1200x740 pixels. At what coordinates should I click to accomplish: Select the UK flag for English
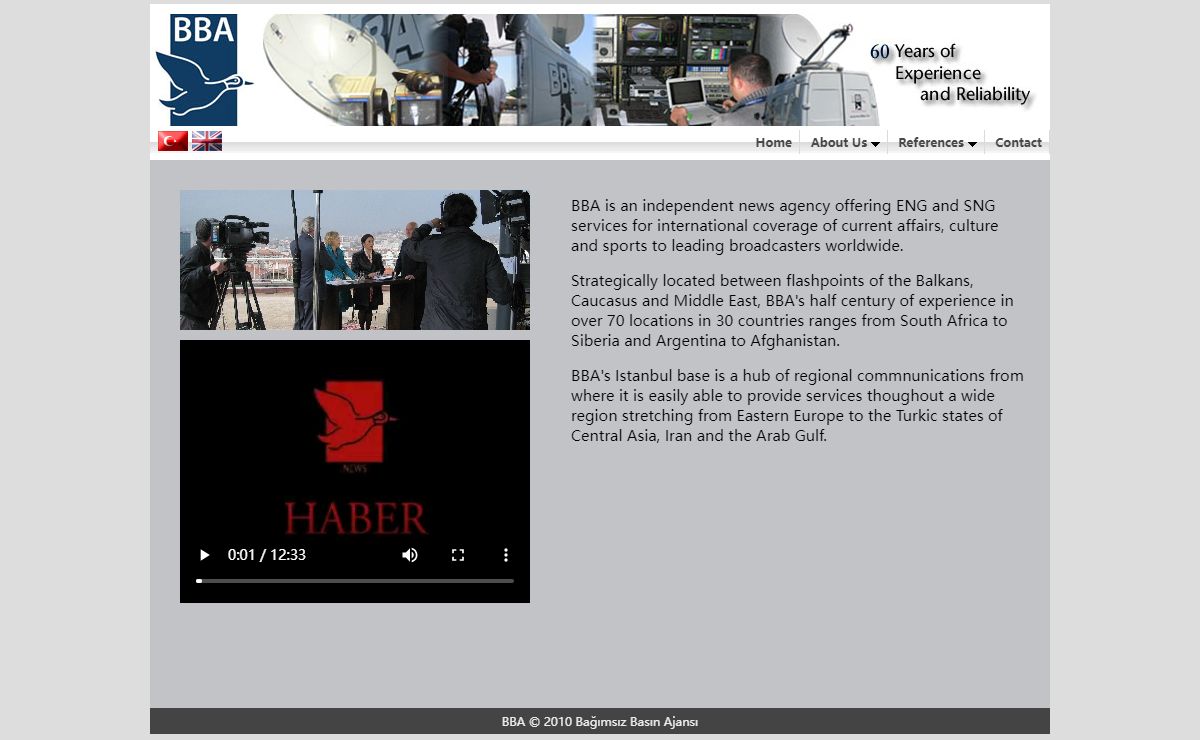coord(207,141)
